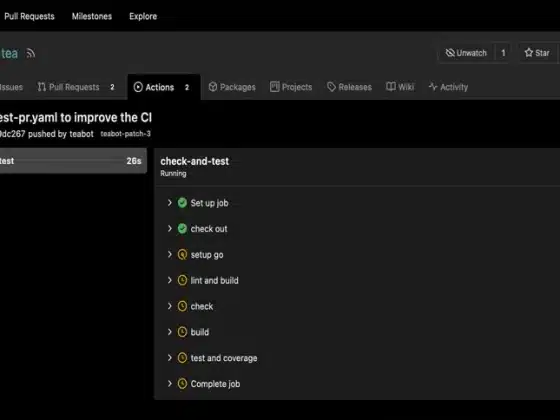
Task: Click the Actions play icon
Action: coord(138,87)
